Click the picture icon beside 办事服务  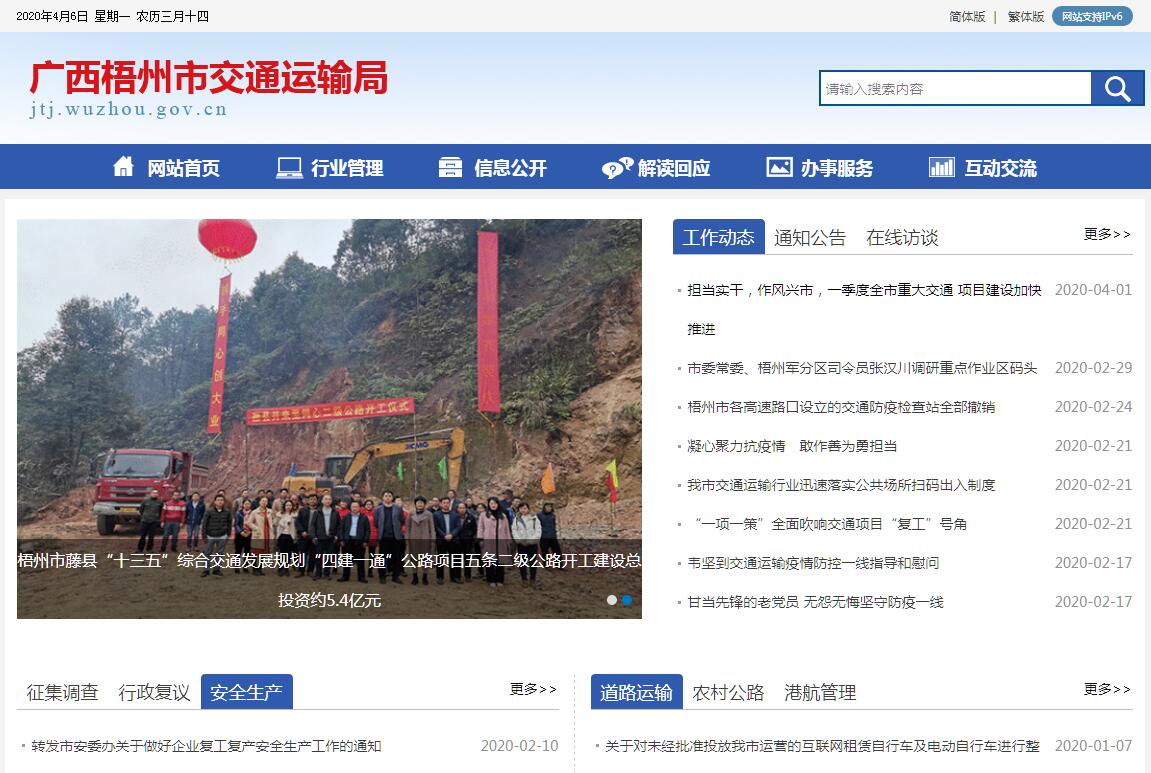779,167
